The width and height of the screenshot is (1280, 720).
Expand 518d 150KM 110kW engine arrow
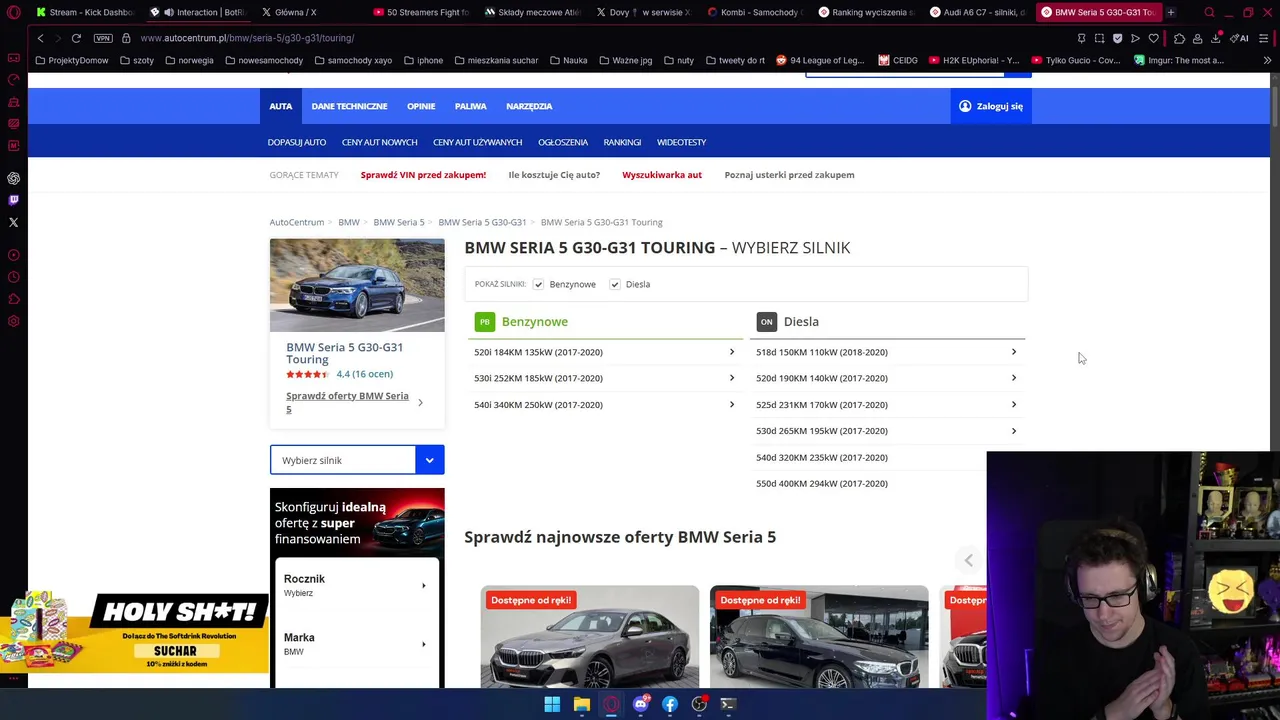coord(1013,352)
